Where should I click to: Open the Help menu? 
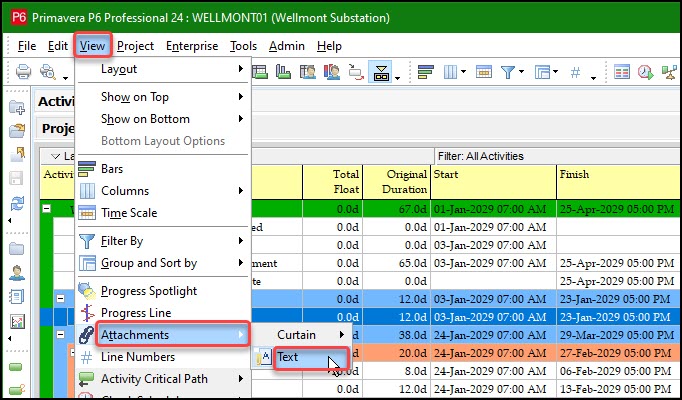tap(329, 46)
